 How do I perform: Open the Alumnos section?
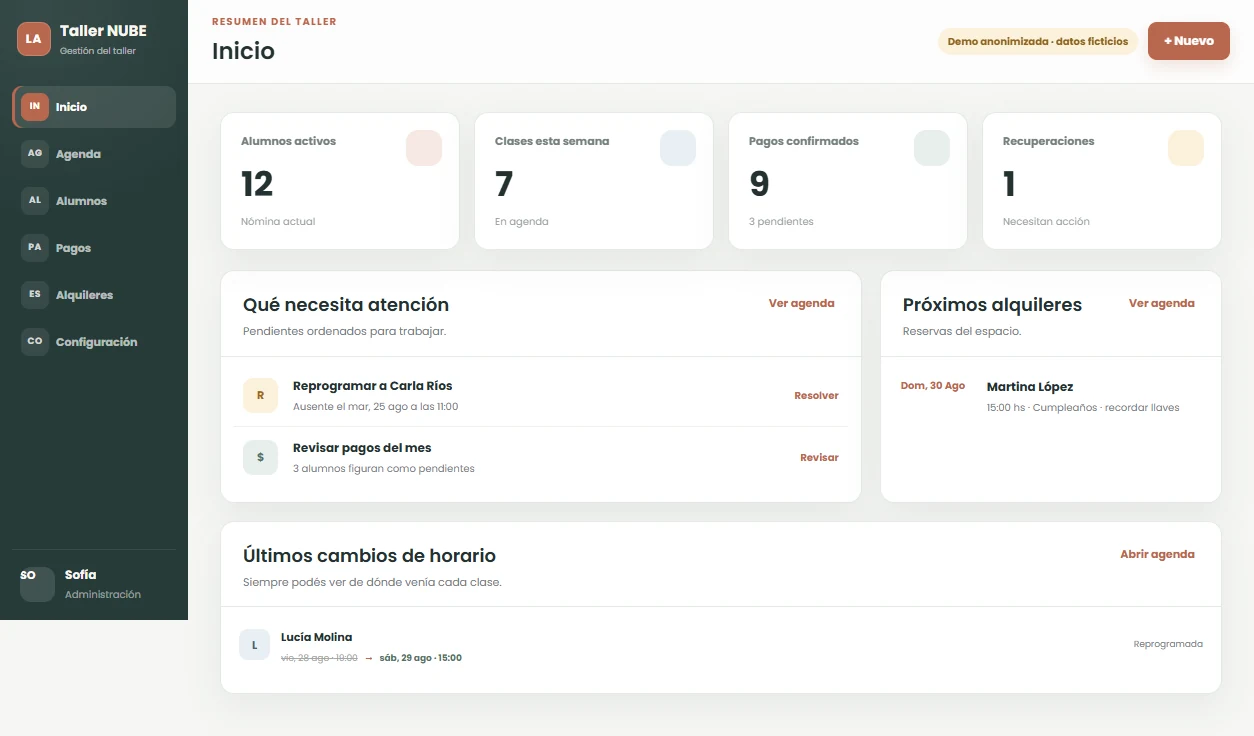coord(94,201)
